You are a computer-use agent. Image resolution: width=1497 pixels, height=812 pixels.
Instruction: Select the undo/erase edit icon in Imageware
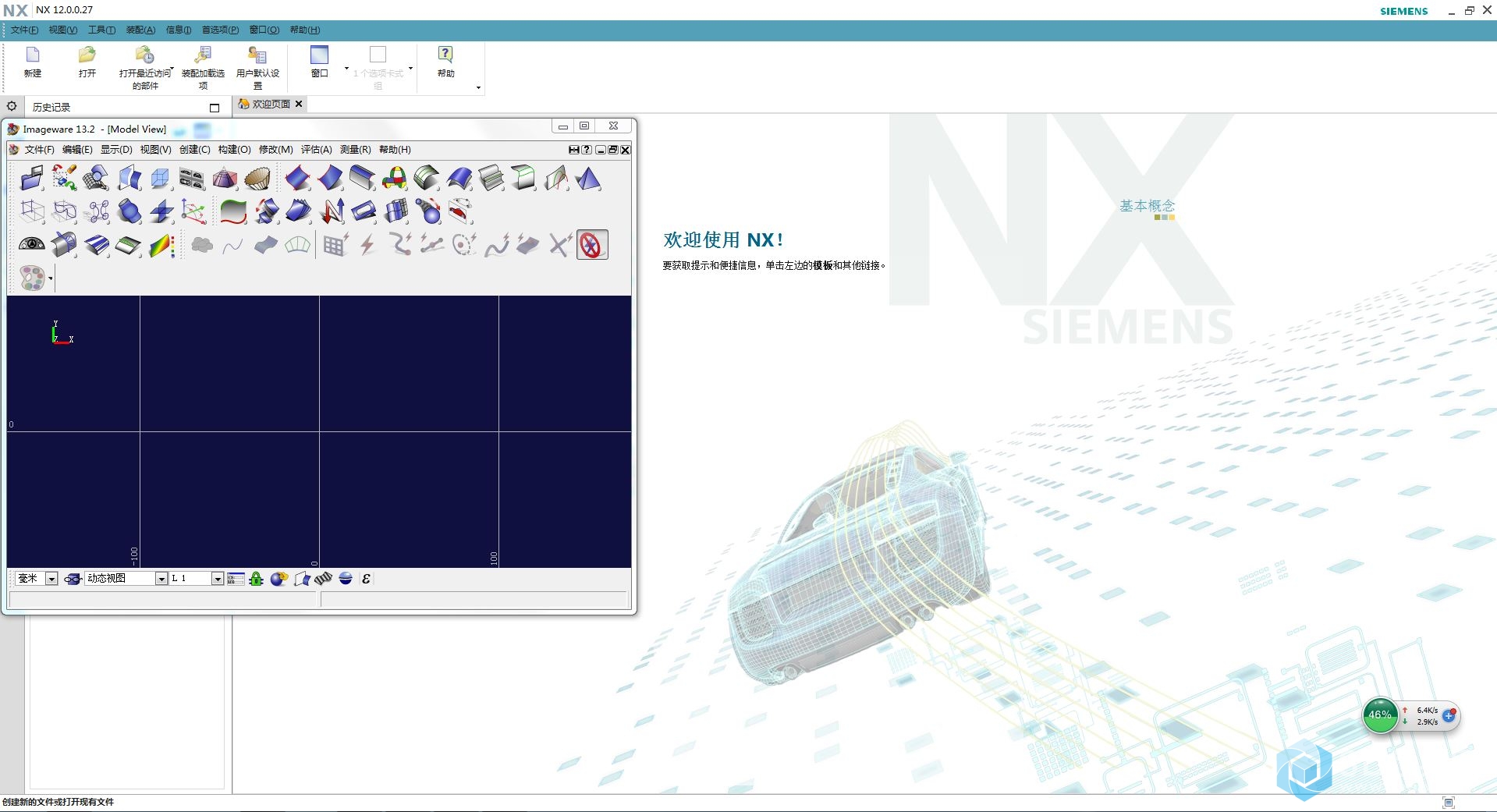pyautogui.click(x=64, y=179)
